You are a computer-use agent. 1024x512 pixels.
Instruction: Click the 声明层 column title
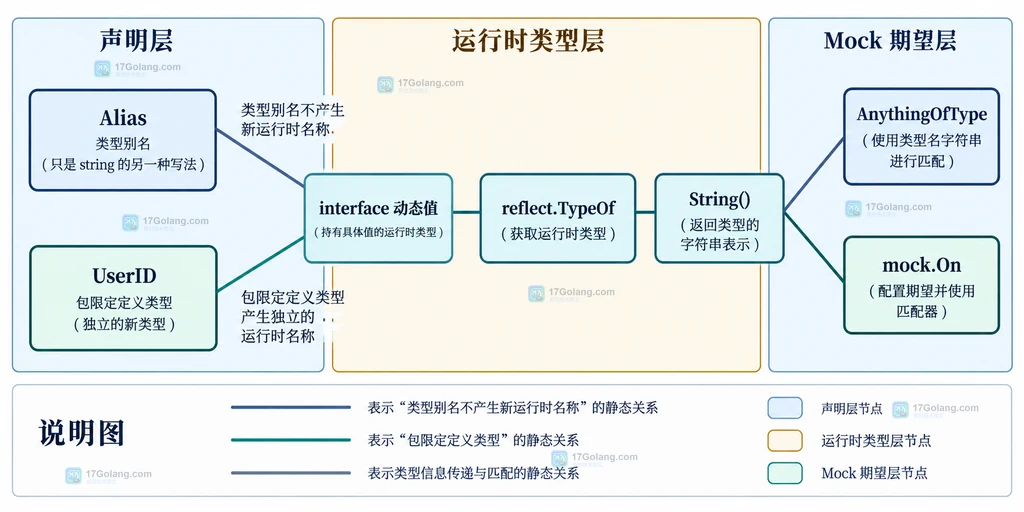pyautogui.click(x=136, y=40)
